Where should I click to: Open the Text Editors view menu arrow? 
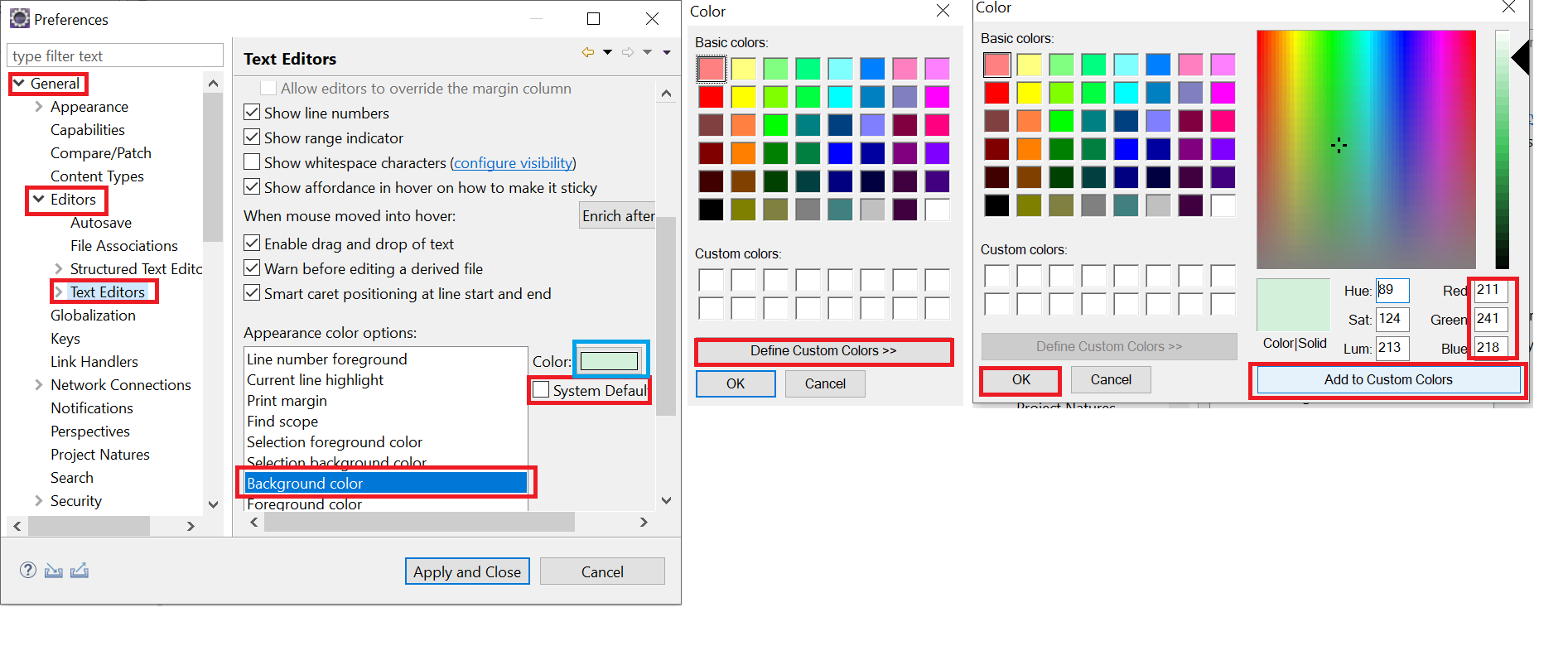[667, 52]
